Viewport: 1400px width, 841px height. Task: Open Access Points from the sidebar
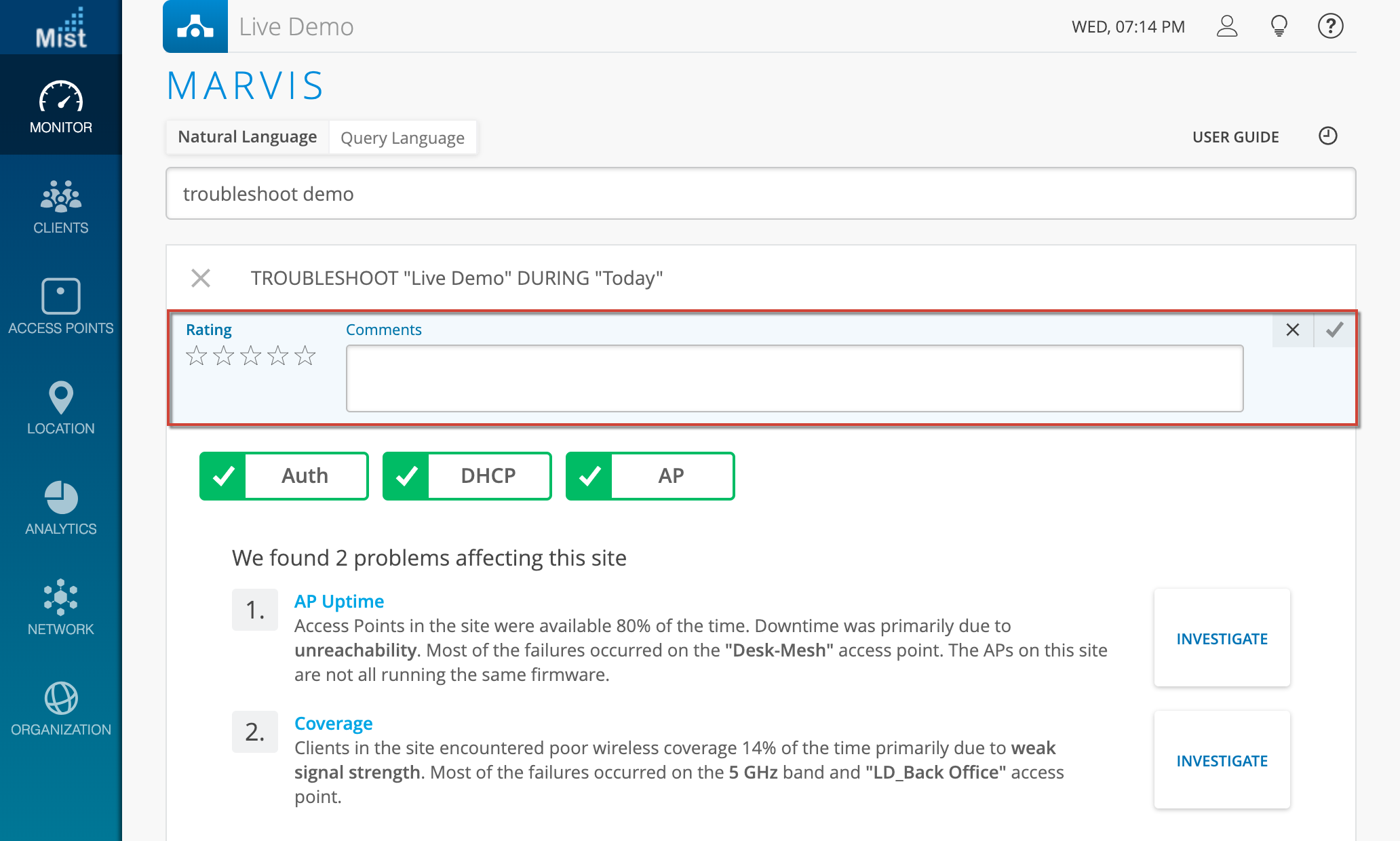point(60,307)
